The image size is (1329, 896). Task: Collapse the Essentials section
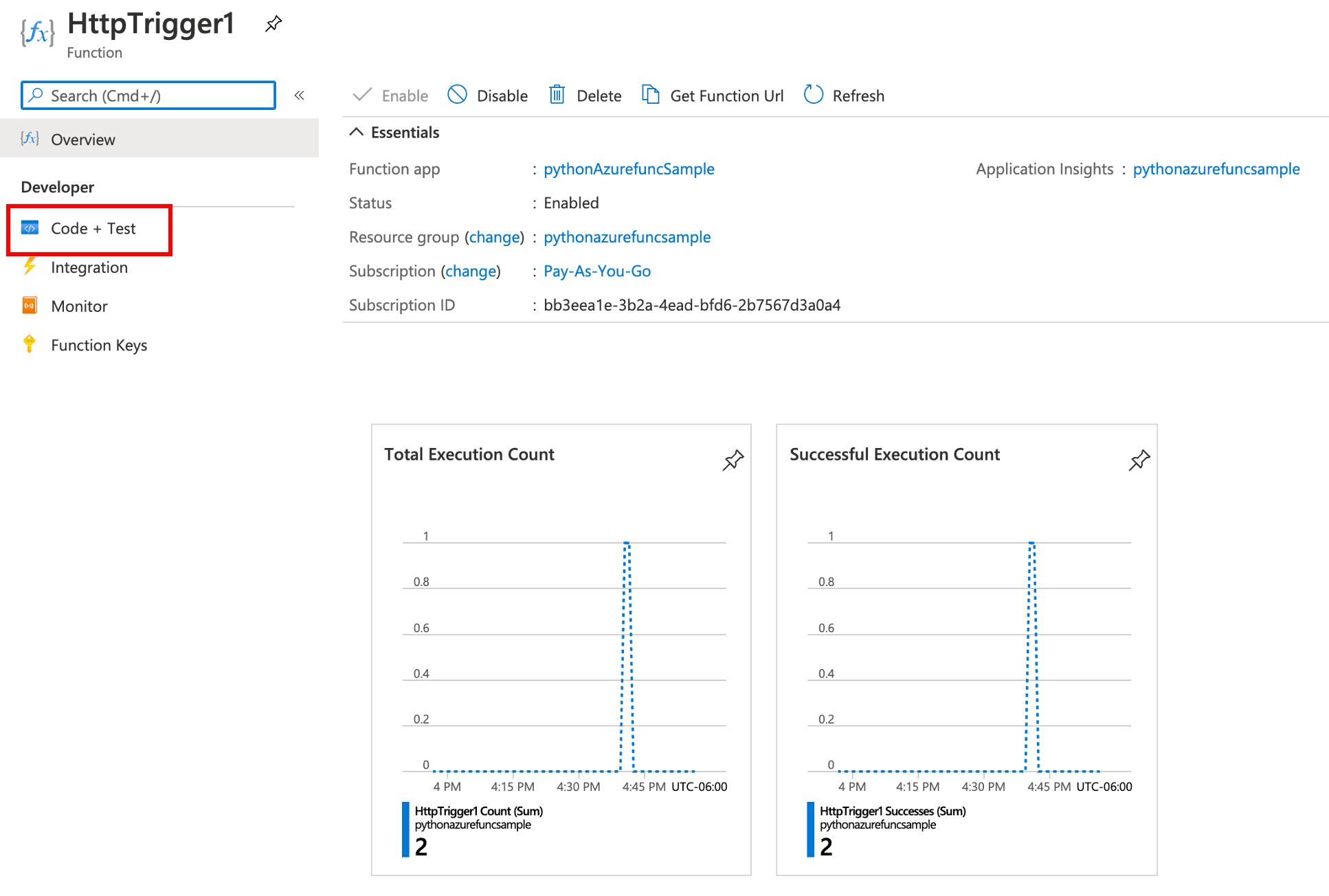(x=356, y=132)
